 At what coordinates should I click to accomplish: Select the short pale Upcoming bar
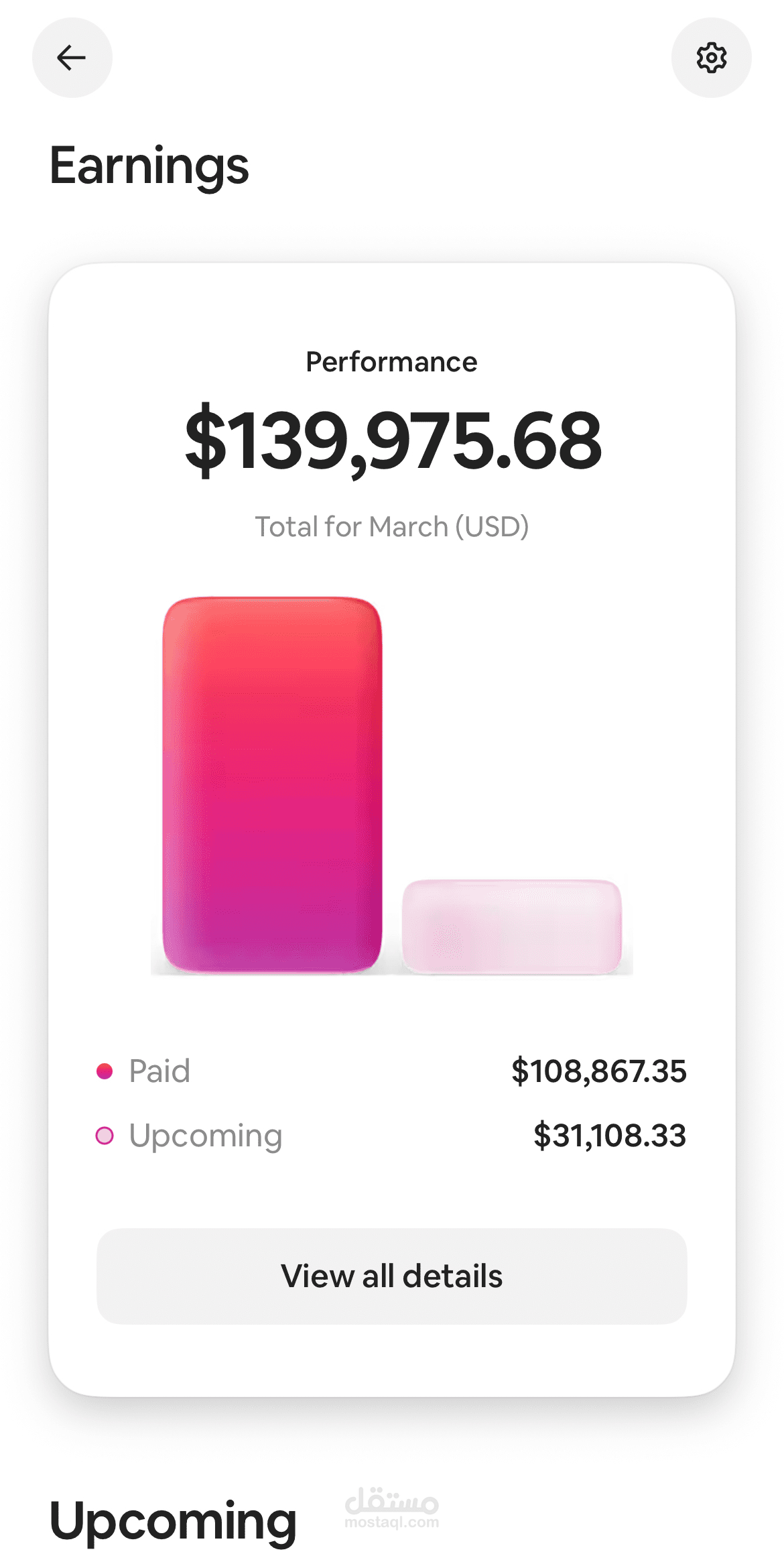511,926
